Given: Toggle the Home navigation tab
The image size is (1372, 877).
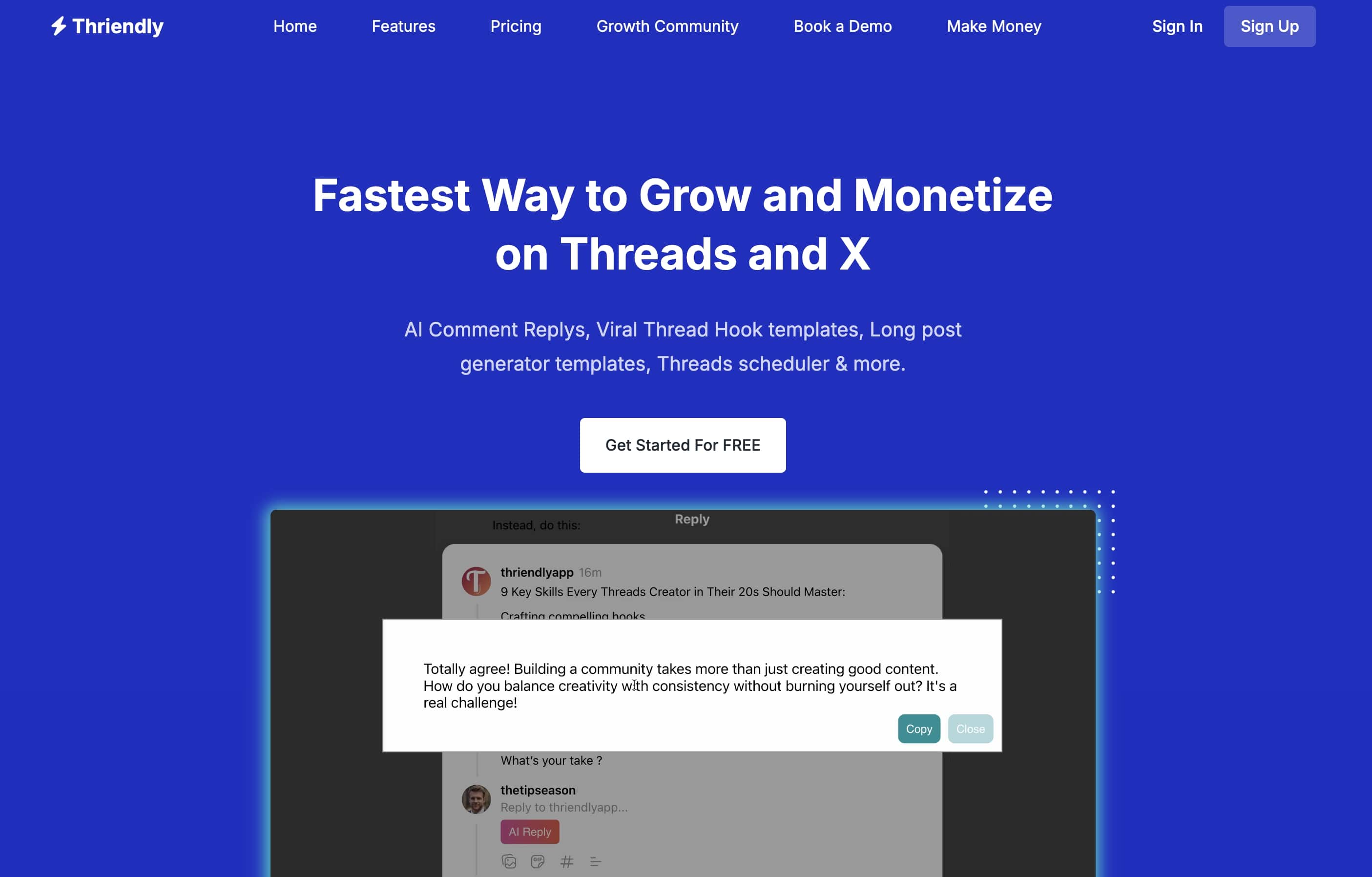Looking at the screenshot, I should (x=294, y=26).
